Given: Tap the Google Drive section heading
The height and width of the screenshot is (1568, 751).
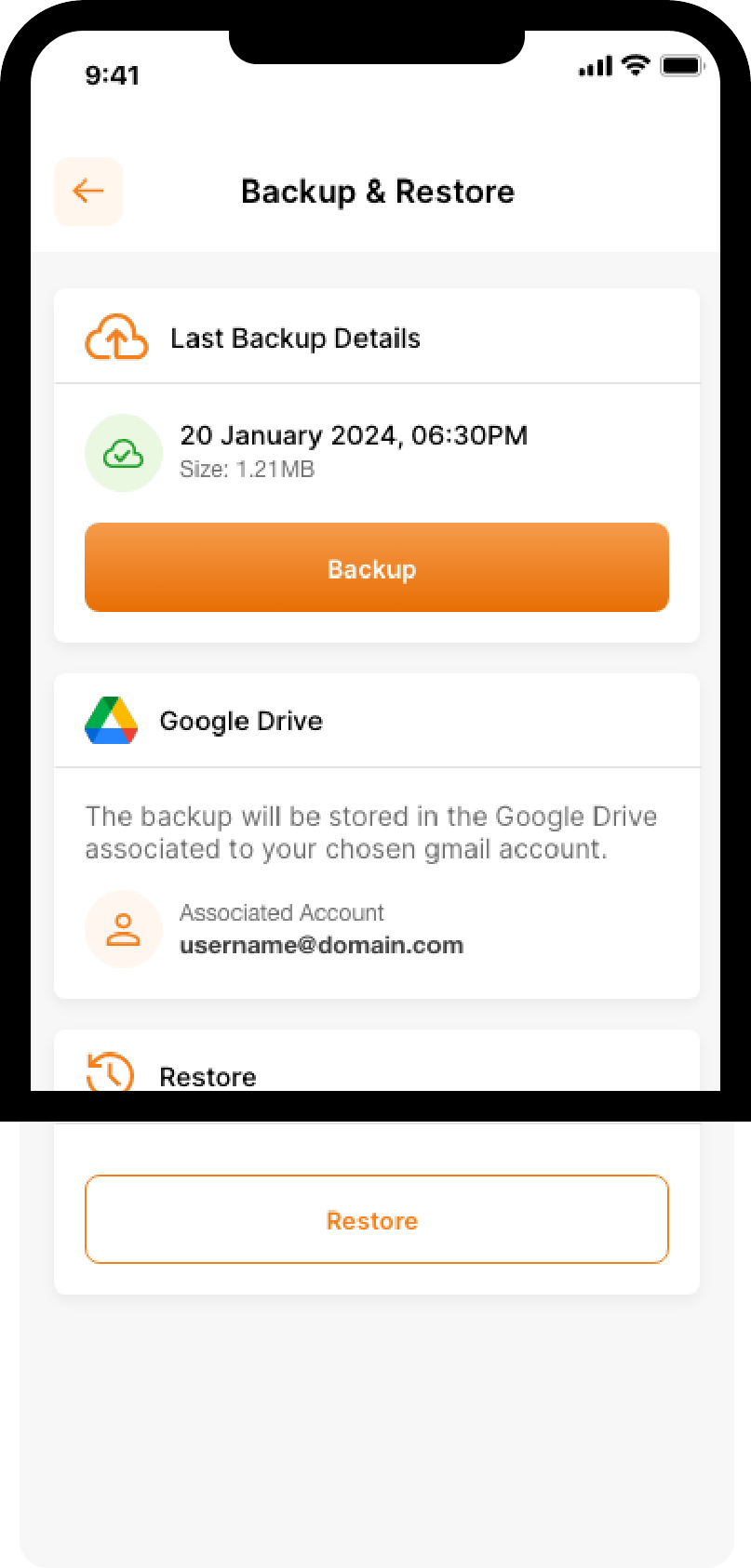Looking at the screenshot, I should tap(241, 721).
